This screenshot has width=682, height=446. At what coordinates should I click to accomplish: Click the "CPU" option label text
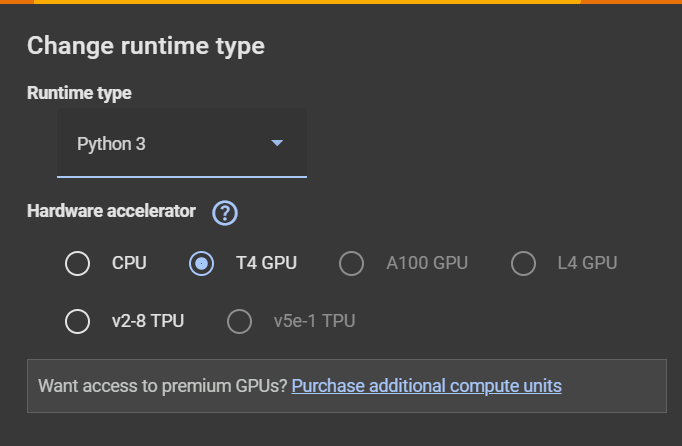click(129, 264)
